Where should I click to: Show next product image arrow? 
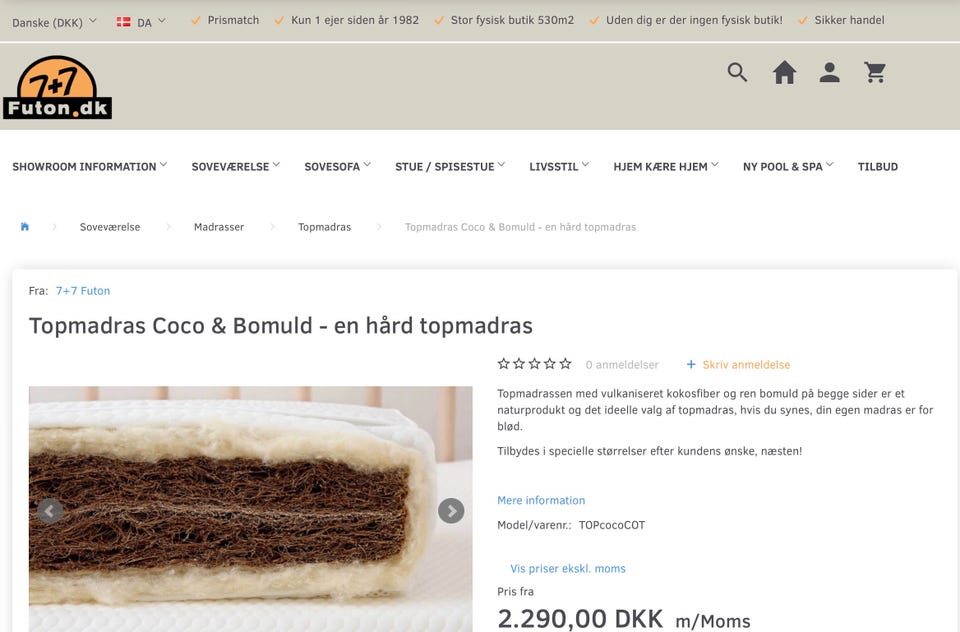[x=451, y=511]
